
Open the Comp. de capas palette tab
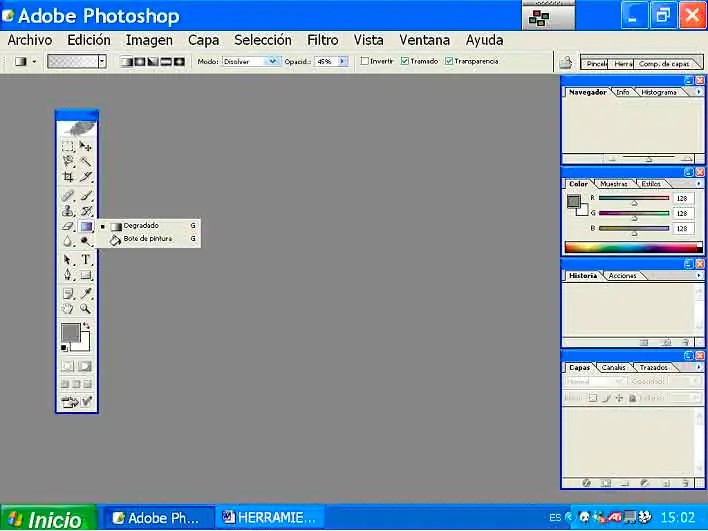(664, 64)
